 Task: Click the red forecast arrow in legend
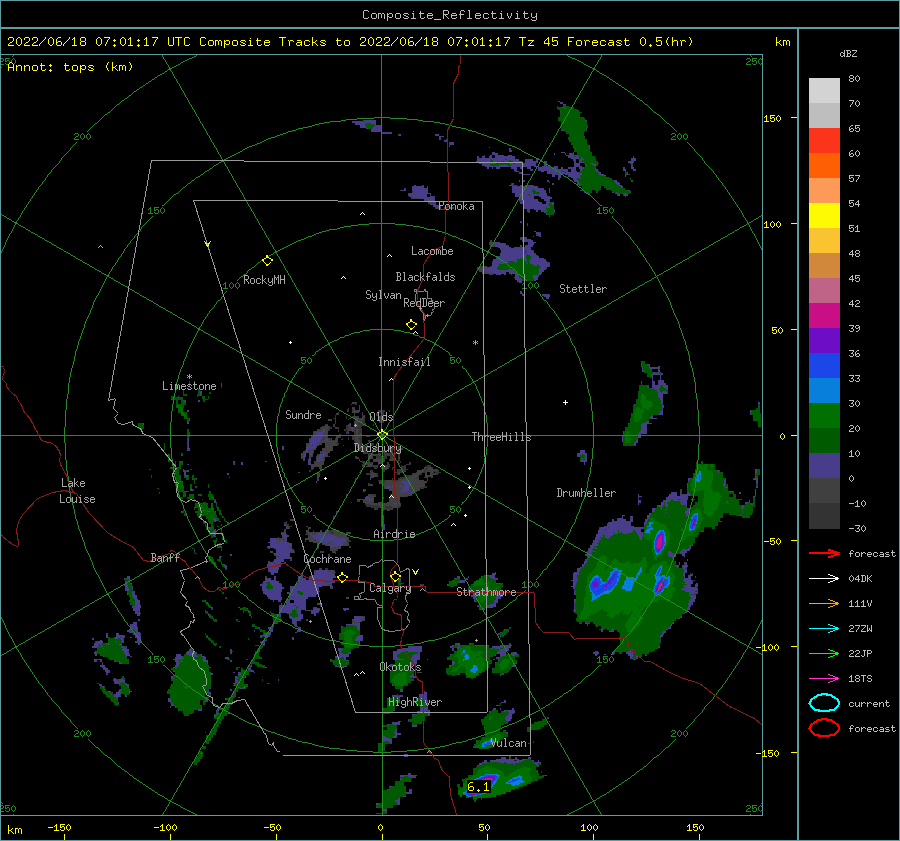824,553
